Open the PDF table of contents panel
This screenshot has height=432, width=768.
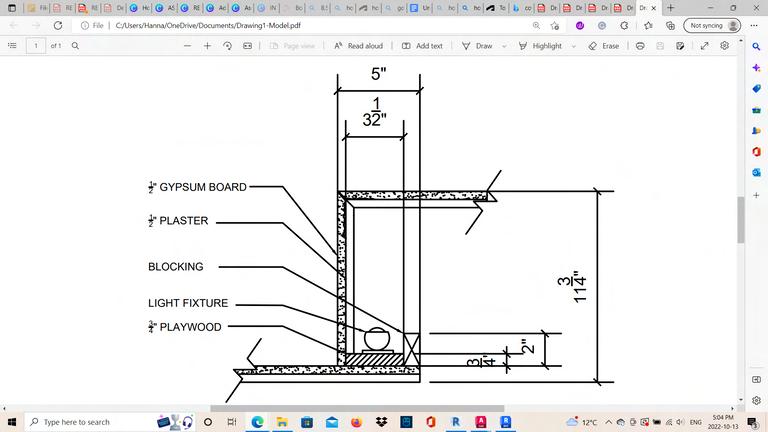coord(12,46)
